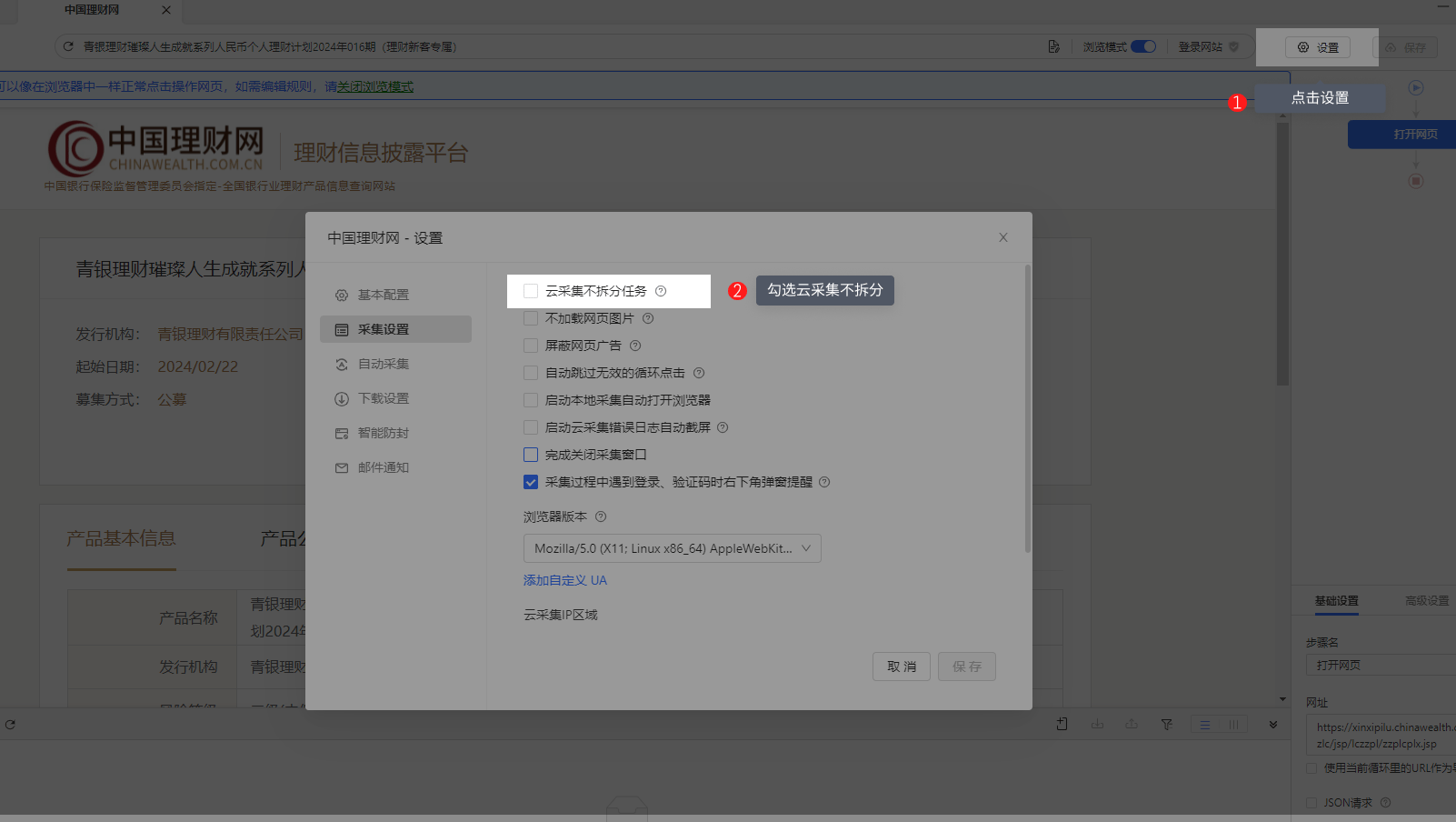This screenshot has height=822, width=1456.
Task: Enable 启动云采集错误日志自动截屏
Action: pos(531,427)
